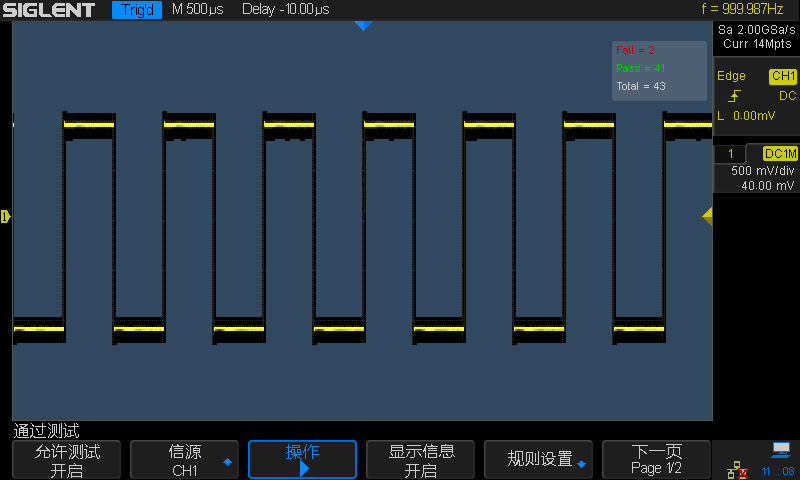Click the 500 mV/div vertical scale
The image size is (800, 480).
[763, 171]
